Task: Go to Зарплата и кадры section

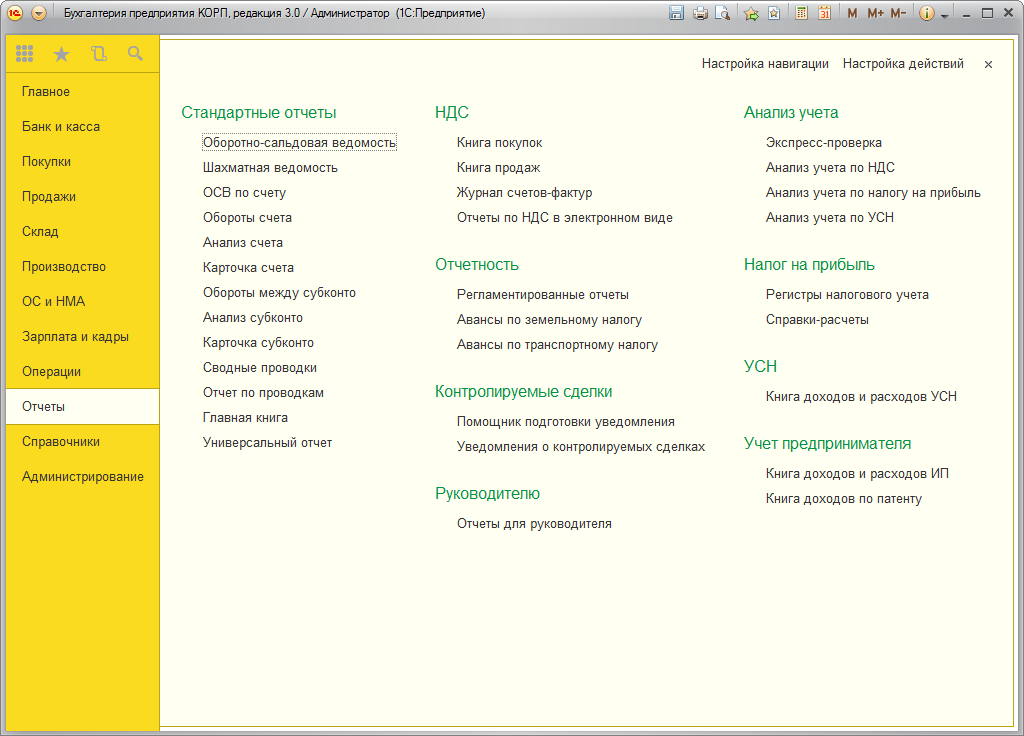Action: pos(82,336)
